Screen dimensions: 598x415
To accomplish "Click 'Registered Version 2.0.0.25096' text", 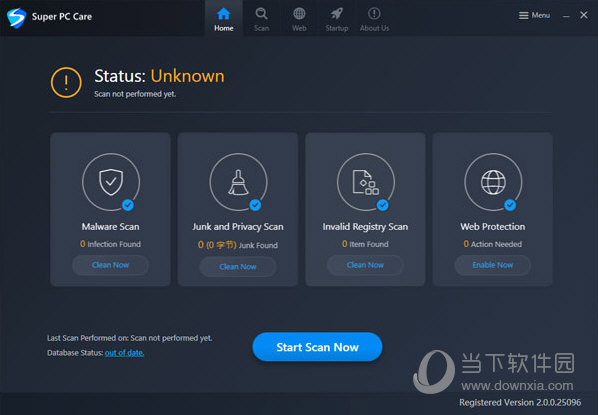I will coord(520,402).
